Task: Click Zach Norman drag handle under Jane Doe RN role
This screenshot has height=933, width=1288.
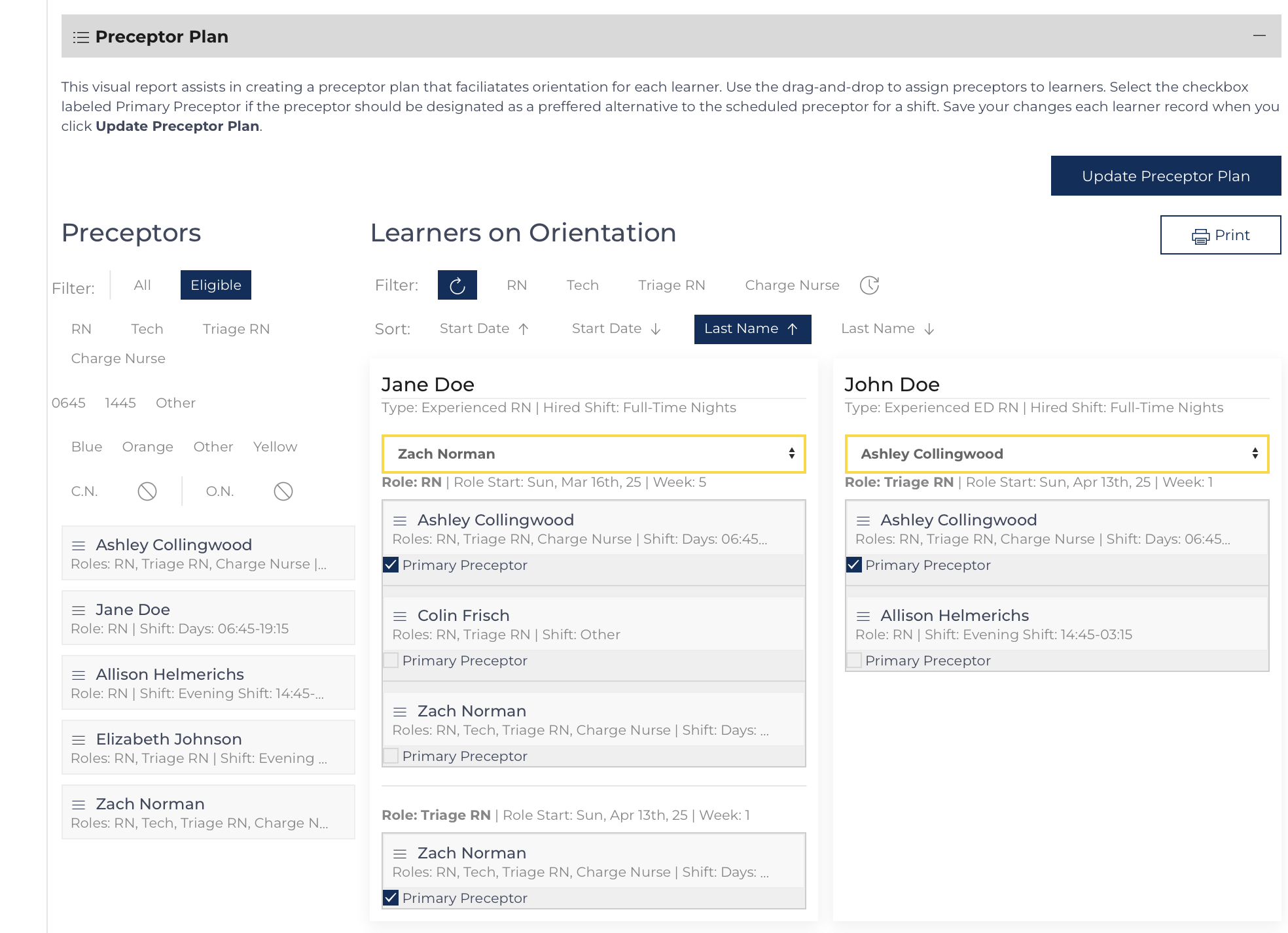Action: click(x=400, y=712)
